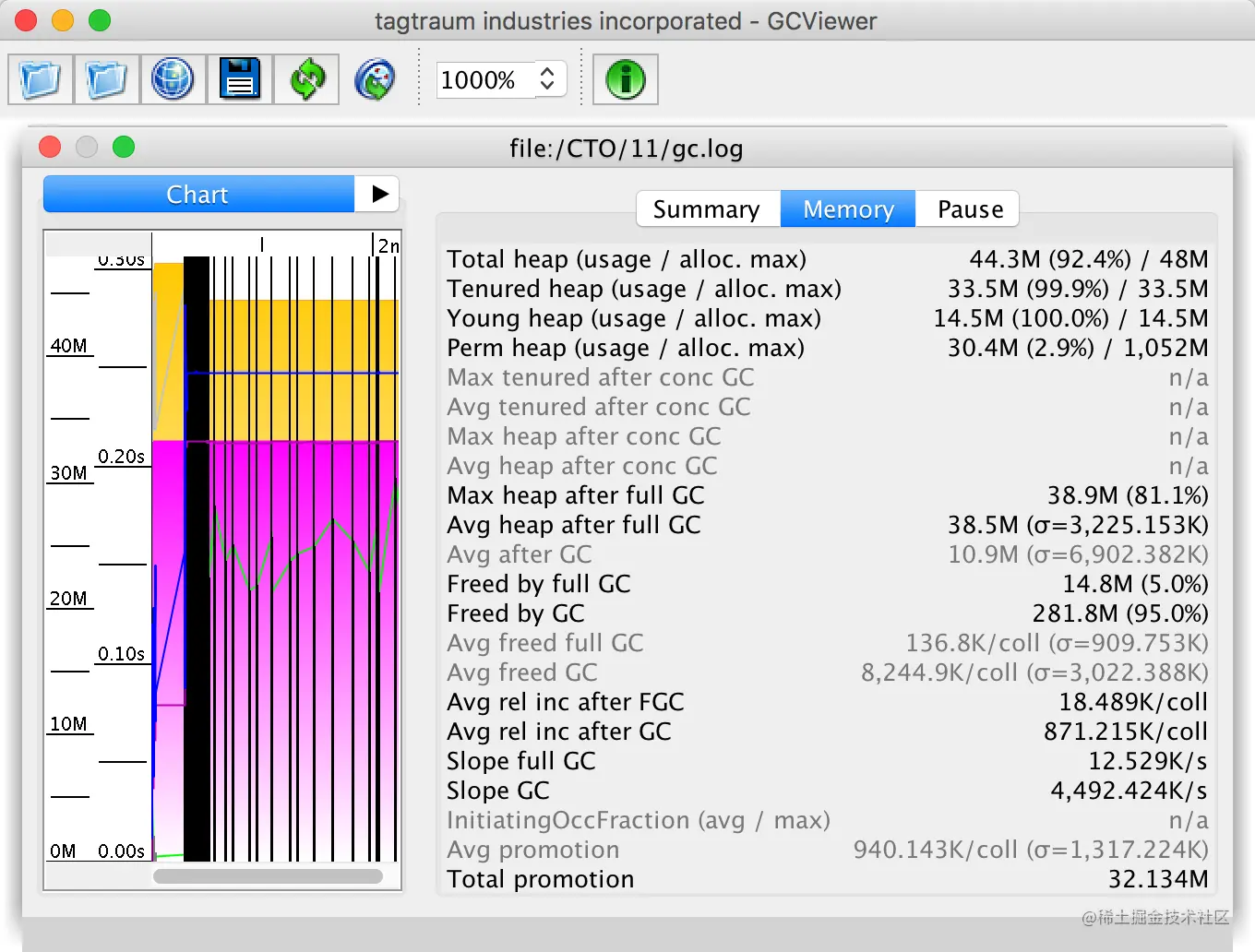The image size is (1255, 952).
Task: Click the "InitiatingOccFraction (avg / max)" label
Action: point(639,820)
